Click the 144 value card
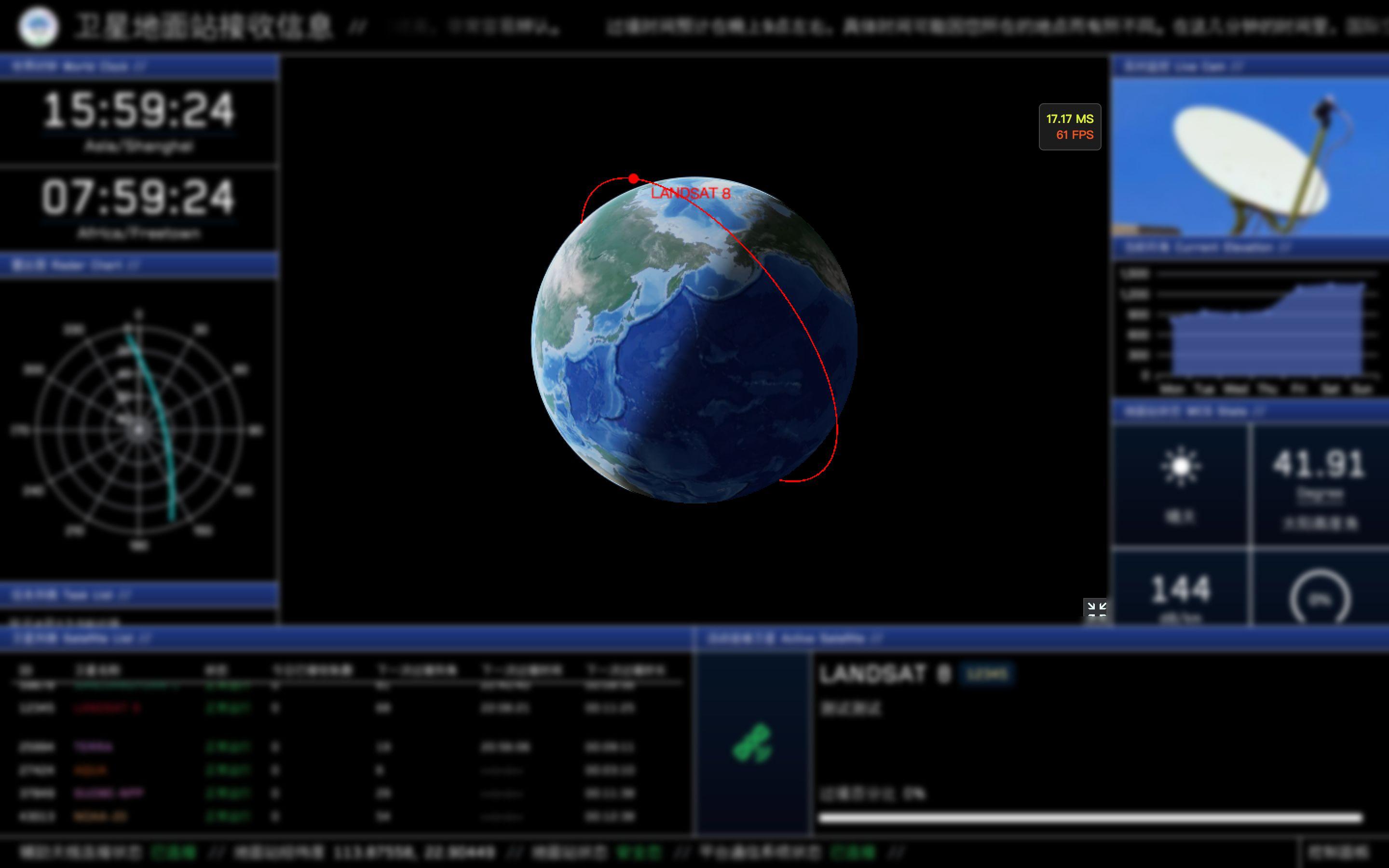 [1180, 588]
